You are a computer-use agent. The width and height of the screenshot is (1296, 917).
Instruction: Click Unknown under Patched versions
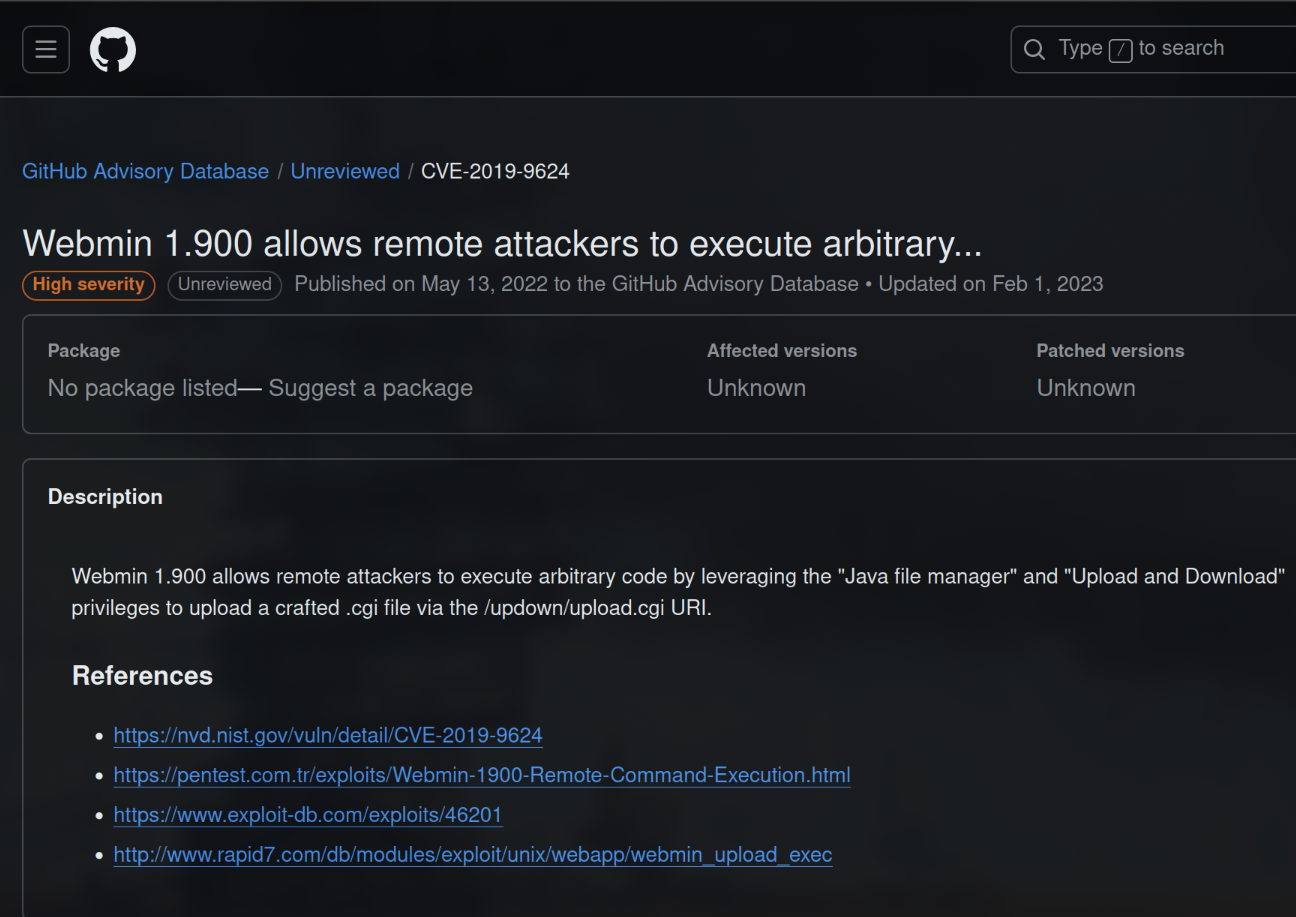click(x=1085, y=388)
